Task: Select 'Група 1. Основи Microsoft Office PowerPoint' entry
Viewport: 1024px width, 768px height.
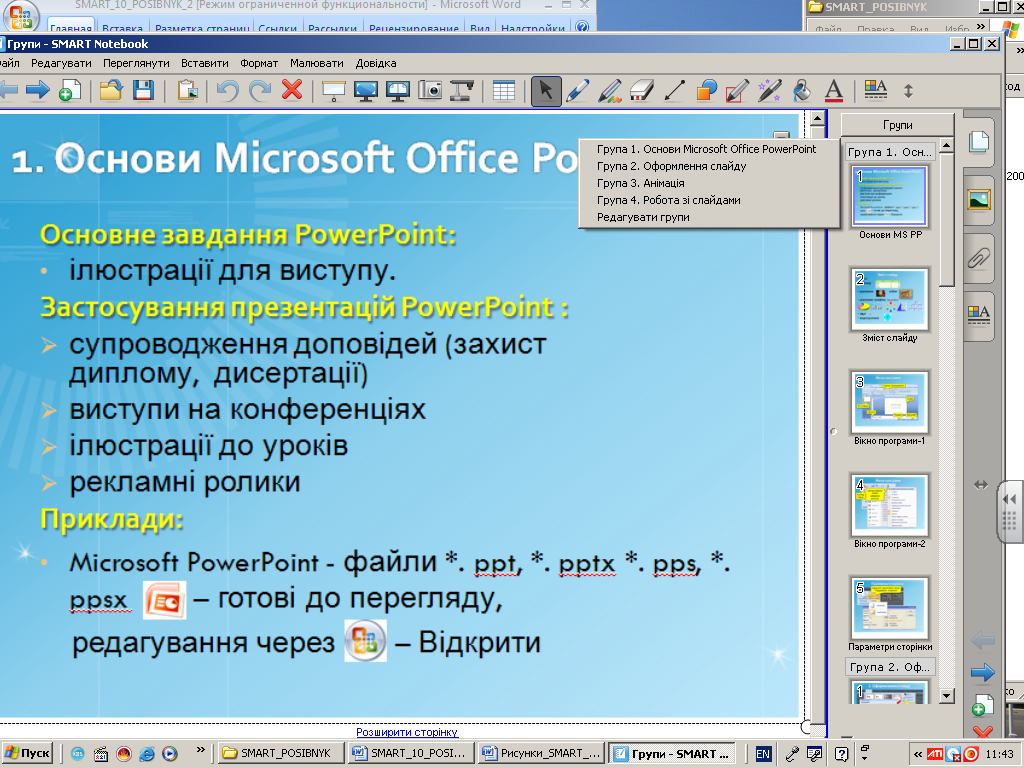Action: point(707,149)
